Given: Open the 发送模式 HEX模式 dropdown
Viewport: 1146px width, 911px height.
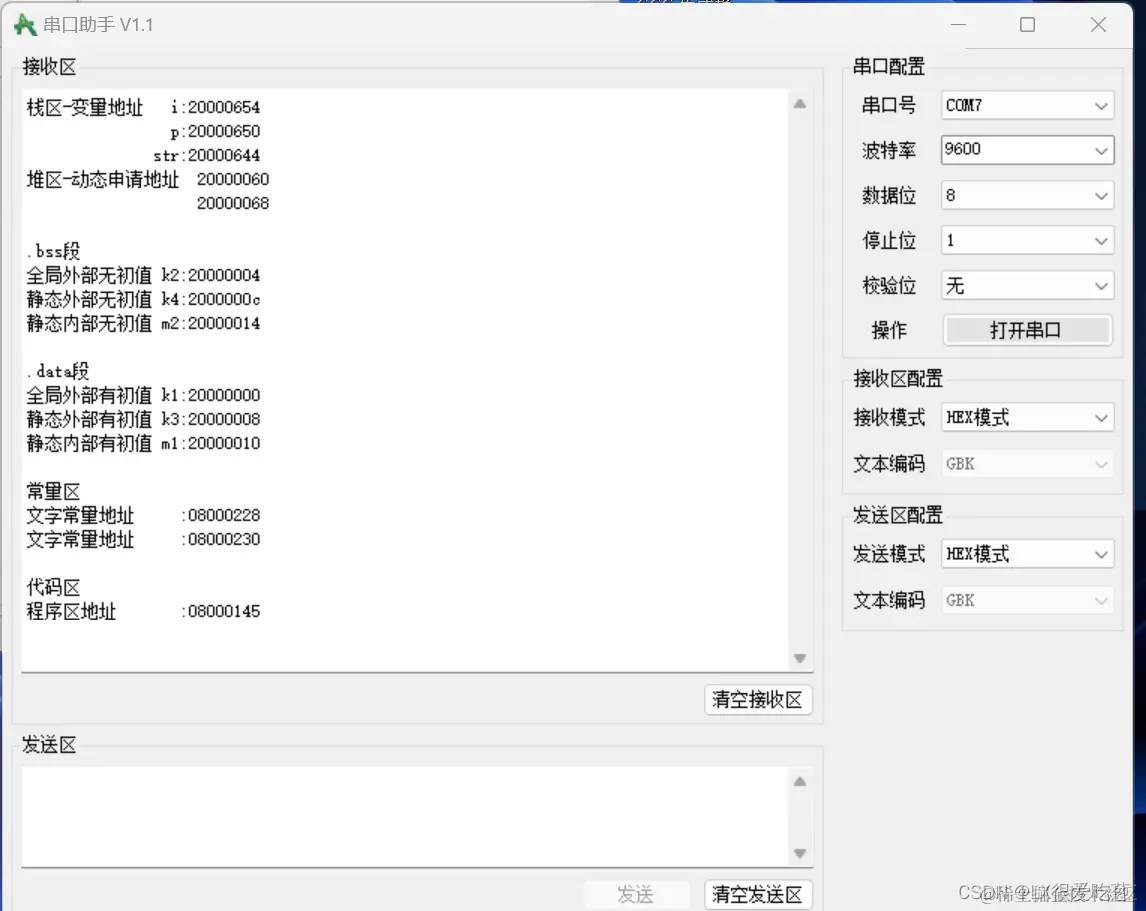Looking at the screenshot, I should (x=1027, y=554).
